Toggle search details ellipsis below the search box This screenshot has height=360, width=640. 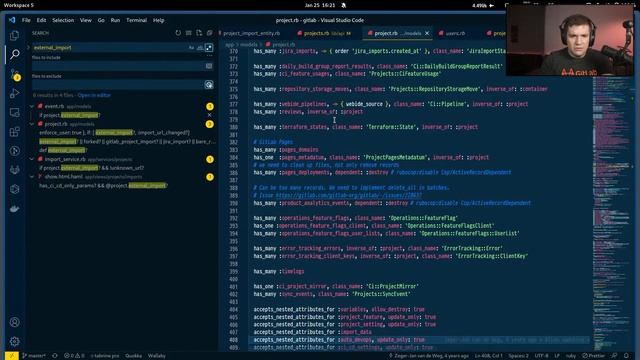[209, 56]
